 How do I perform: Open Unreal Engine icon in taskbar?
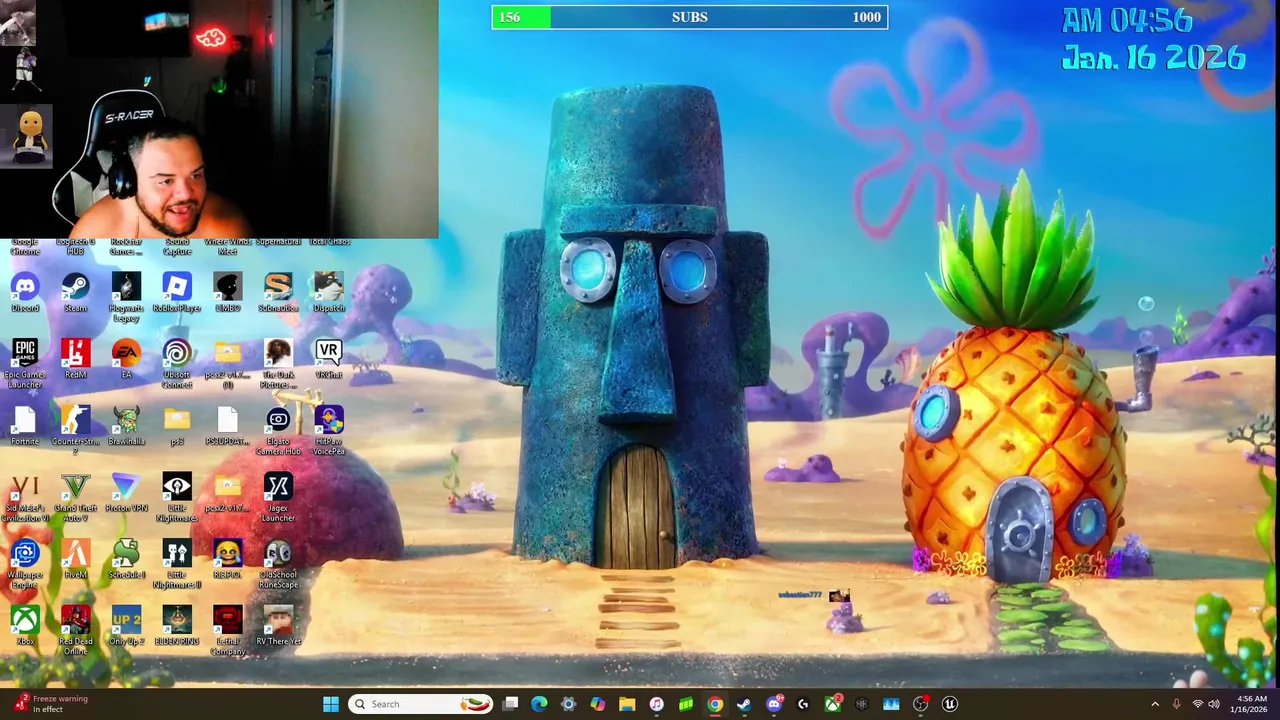point(950,704)
